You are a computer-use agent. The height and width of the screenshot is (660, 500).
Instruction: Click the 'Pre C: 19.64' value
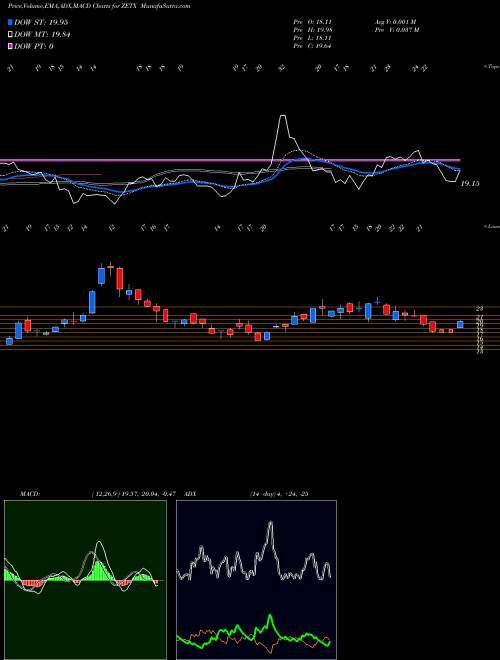(312, 46)
